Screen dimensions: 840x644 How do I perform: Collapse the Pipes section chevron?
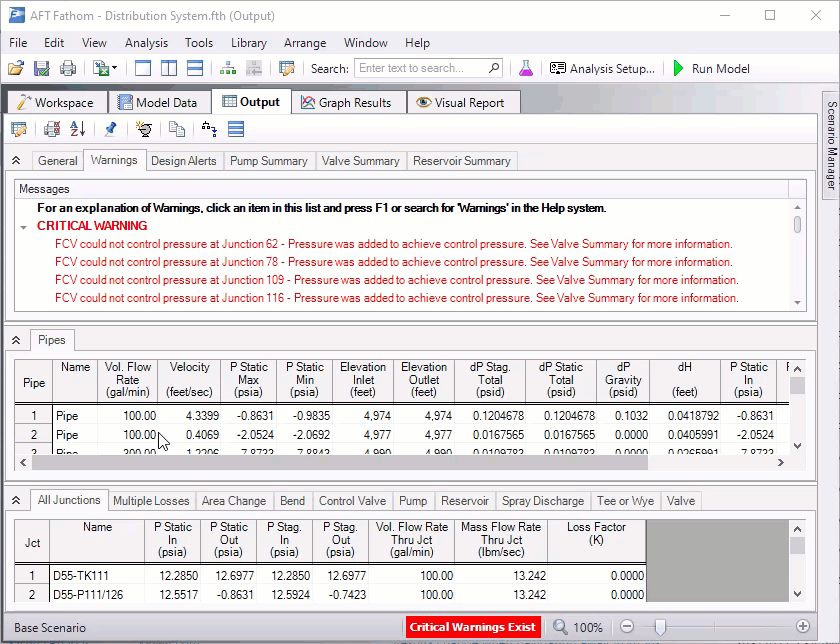(16, 340)
